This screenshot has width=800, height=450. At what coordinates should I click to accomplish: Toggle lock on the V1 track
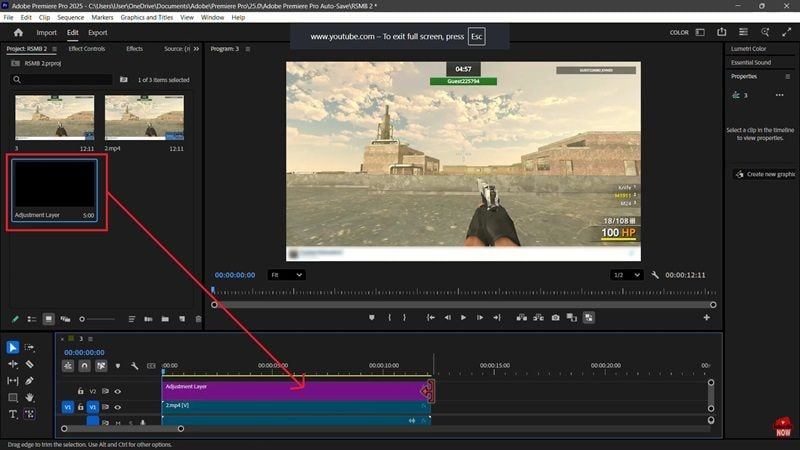pyautogui.click(x=81, y=407)
